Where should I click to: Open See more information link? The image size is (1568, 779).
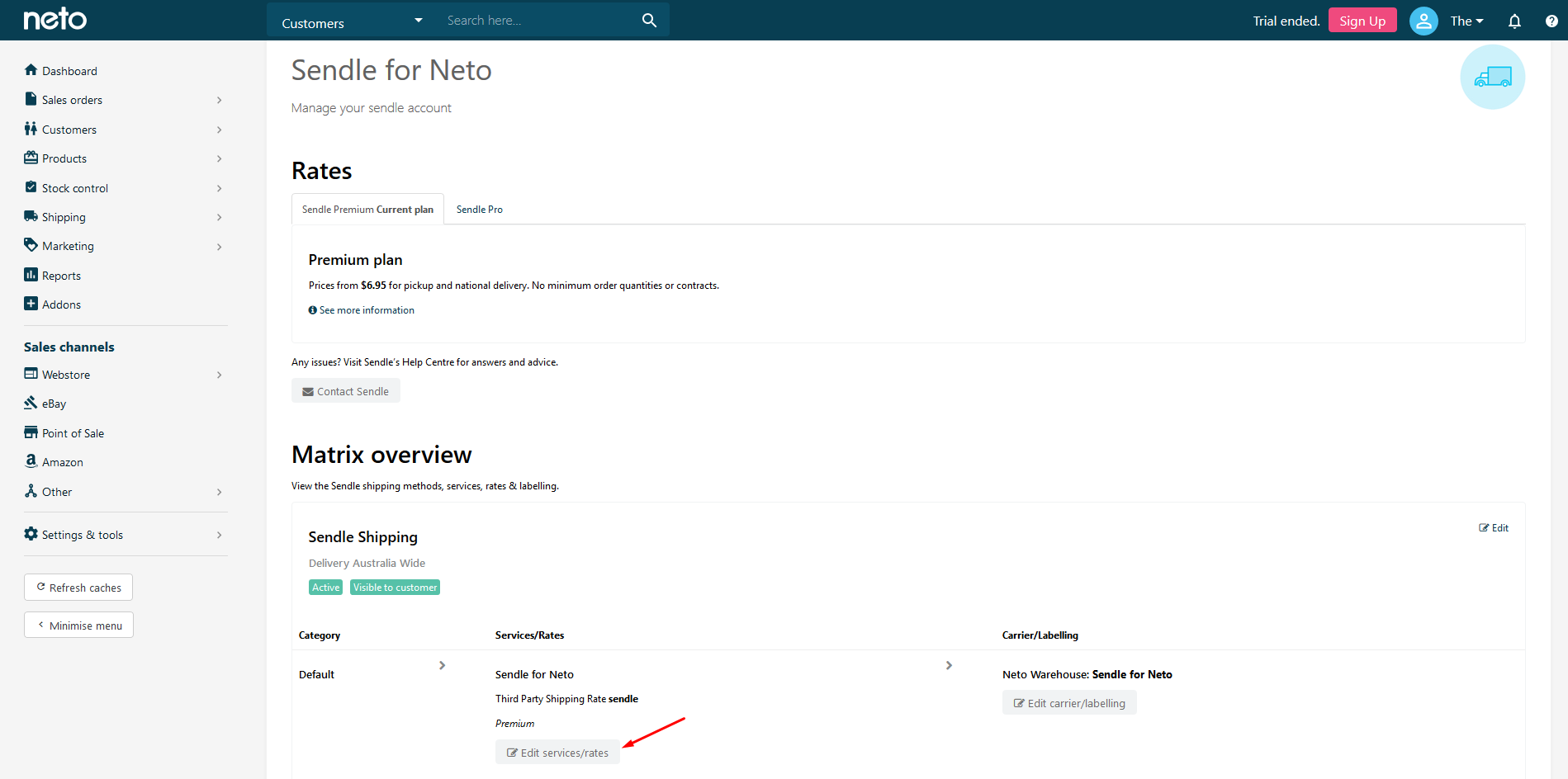367,310
